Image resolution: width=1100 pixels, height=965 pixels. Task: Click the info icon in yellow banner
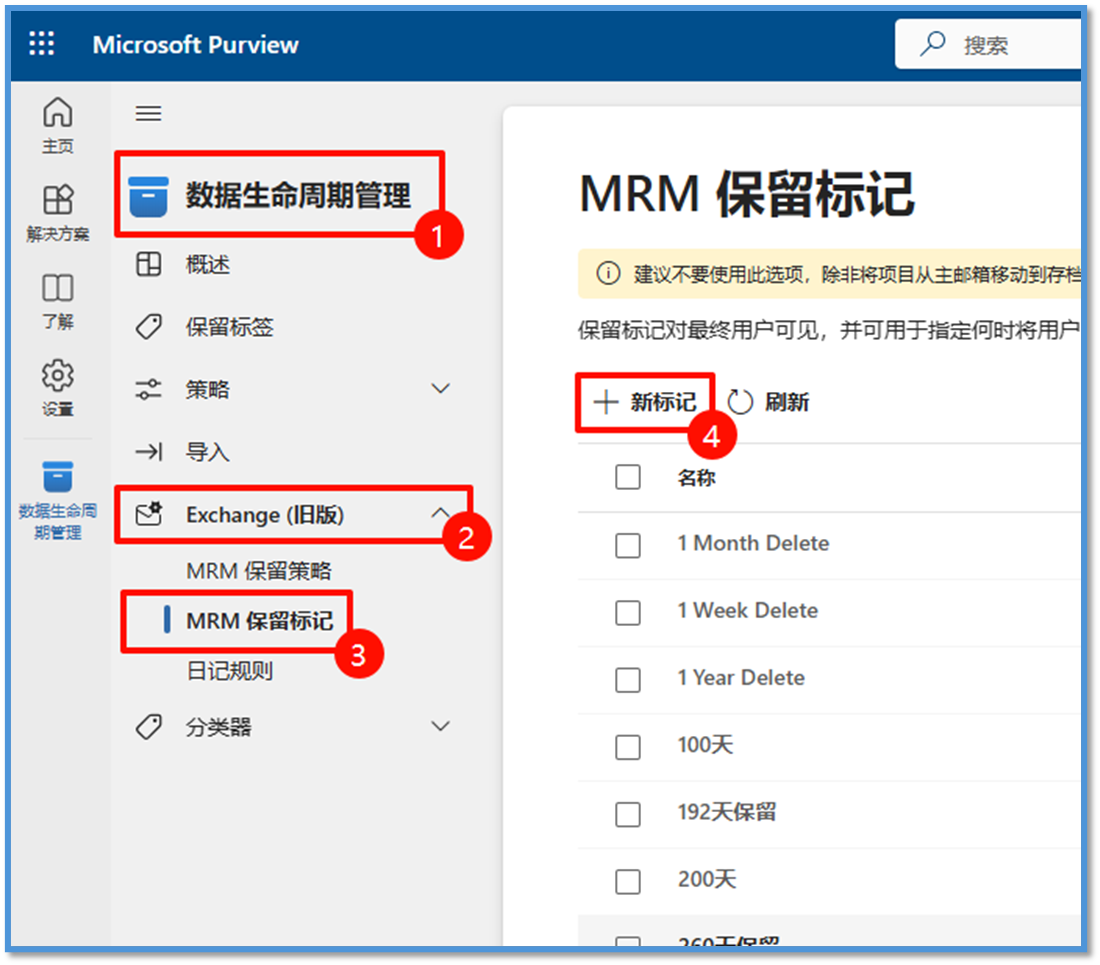click(x=608, y=273)
